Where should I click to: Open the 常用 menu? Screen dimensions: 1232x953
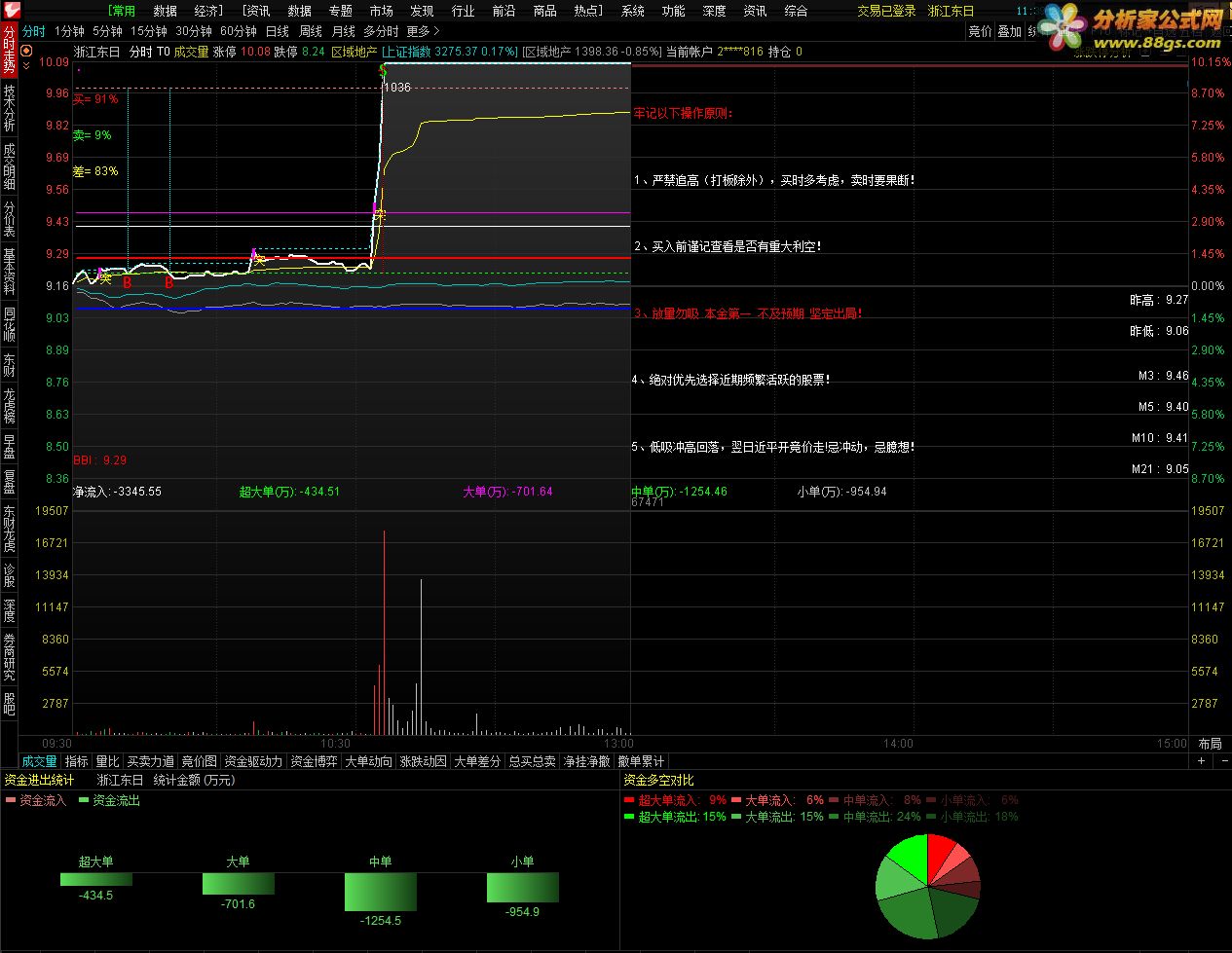123,11
